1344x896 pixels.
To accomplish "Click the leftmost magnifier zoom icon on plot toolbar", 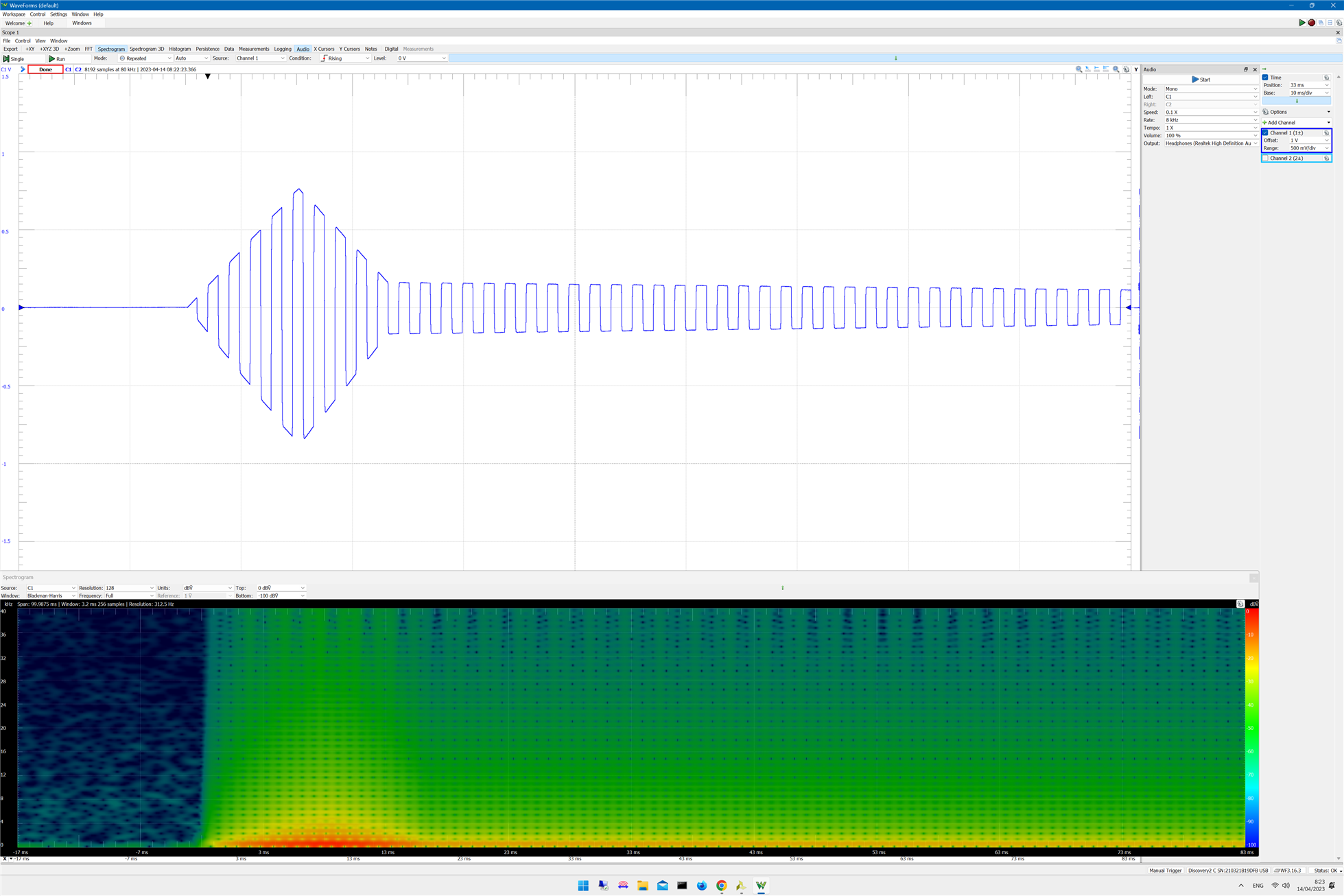I will (1079, 69).
